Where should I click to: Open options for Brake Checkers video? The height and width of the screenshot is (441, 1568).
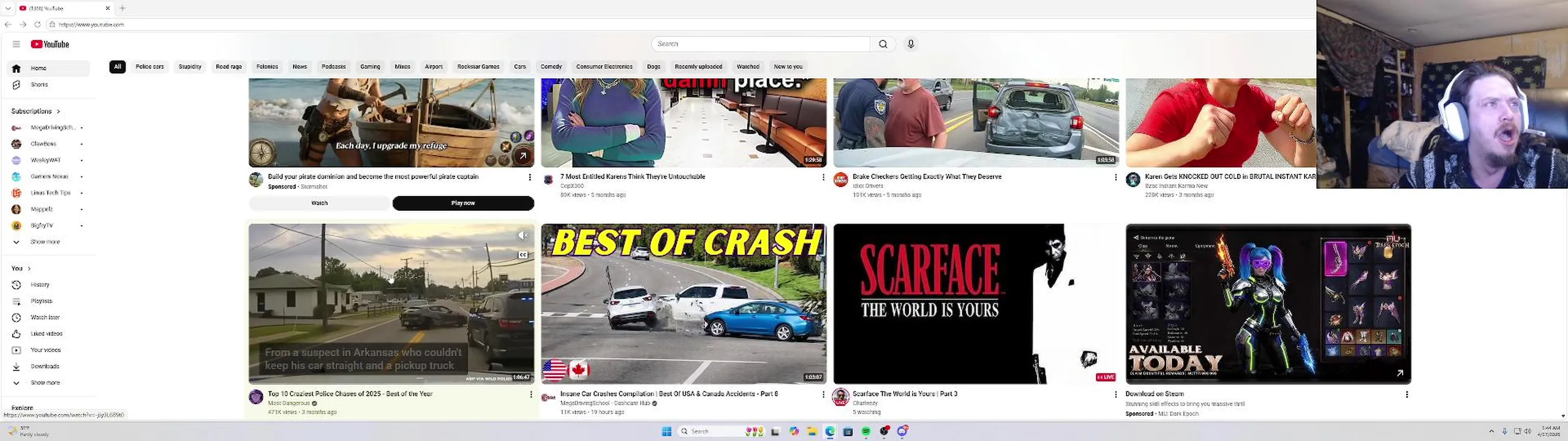(x=1115, y=177)
